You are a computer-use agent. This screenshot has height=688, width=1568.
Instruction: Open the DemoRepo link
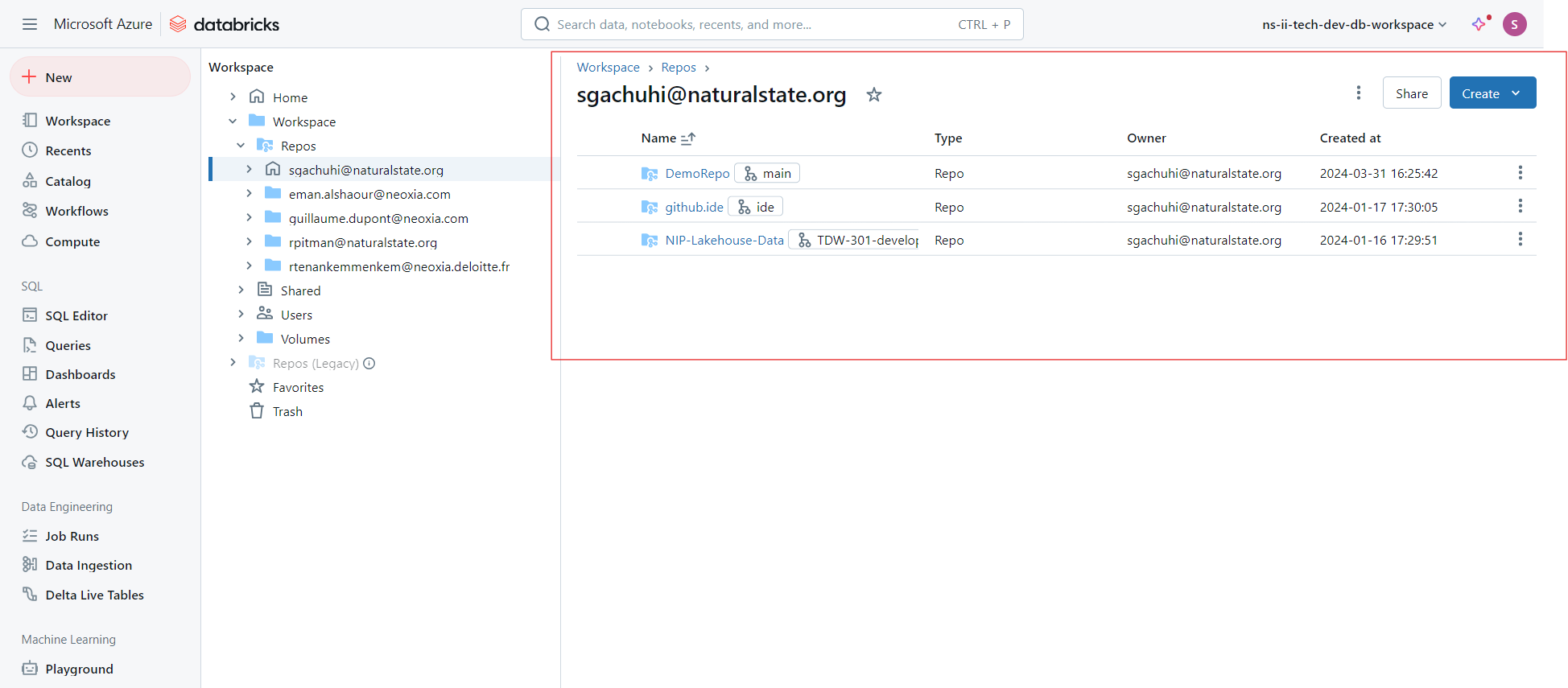point(697,174)
